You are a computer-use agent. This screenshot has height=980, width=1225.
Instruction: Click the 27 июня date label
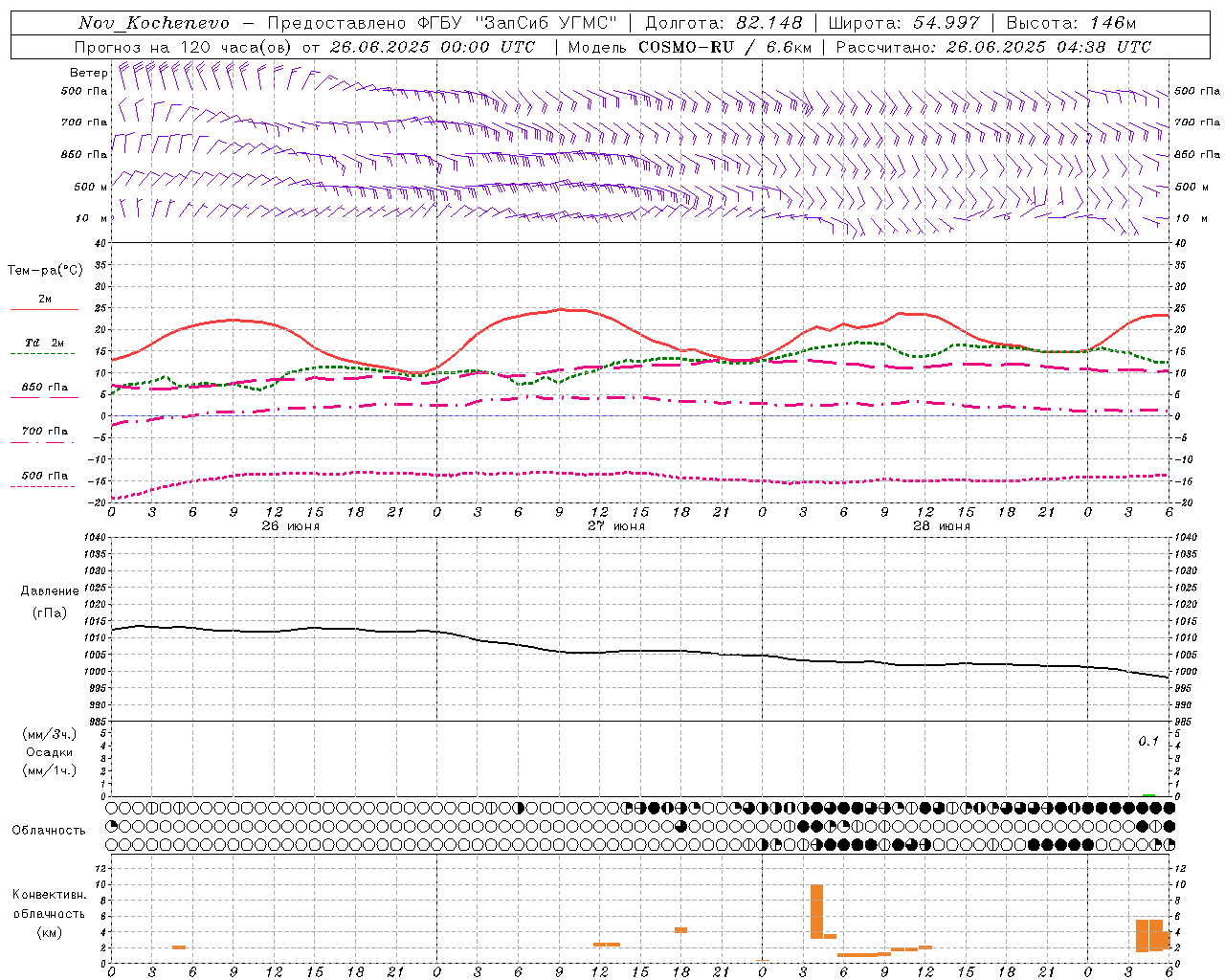616,526
